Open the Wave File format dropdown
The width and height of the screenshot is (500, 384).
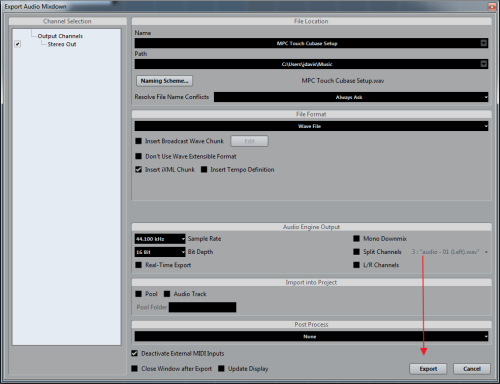pyautogui.click(x=311, y=126)
